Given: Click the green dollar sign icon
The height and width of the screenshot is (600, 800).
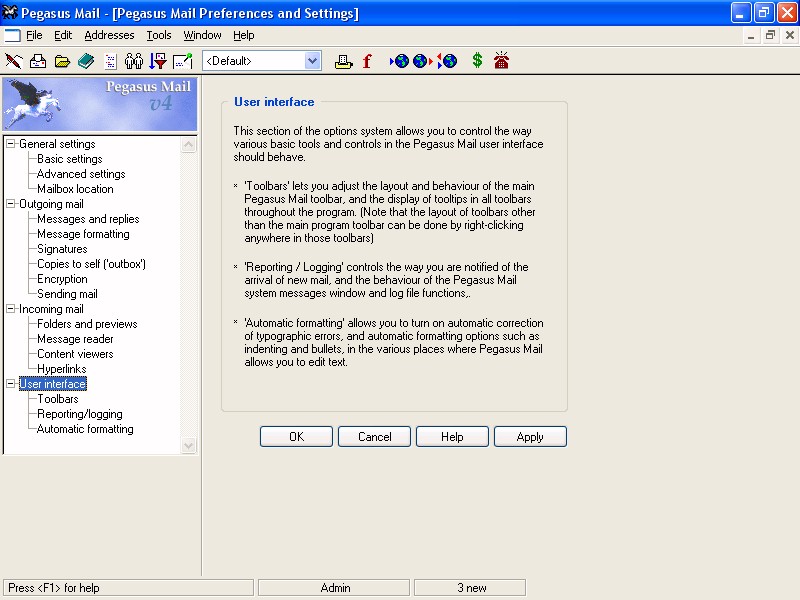Looking at the screenshot, I should [477, 61].
